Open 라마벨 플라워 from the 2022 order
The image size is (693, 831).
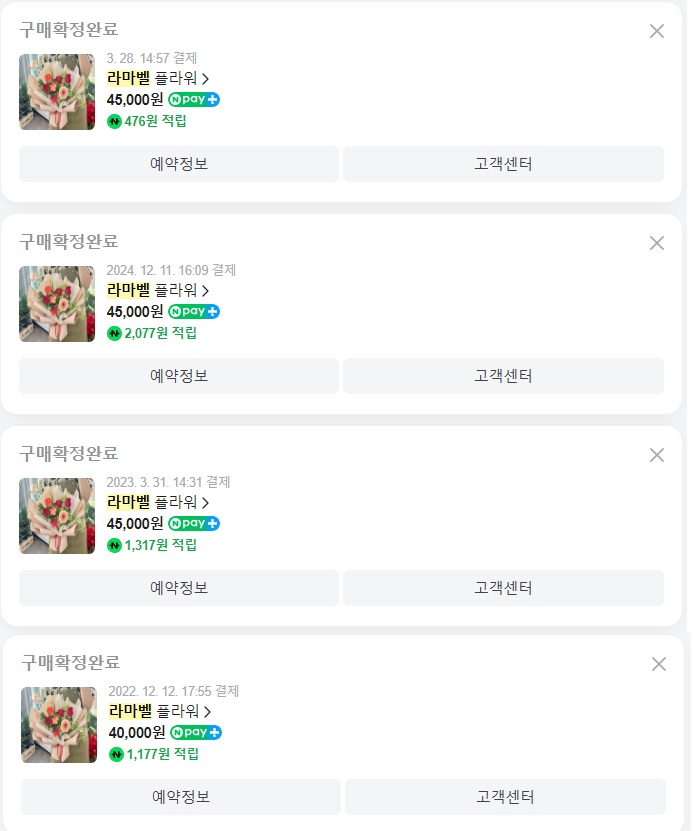tap(160, 712)
